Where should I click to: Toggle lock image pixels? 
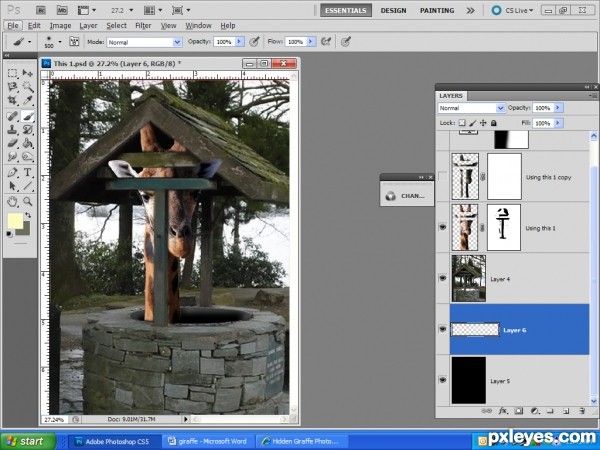(473, 123)
